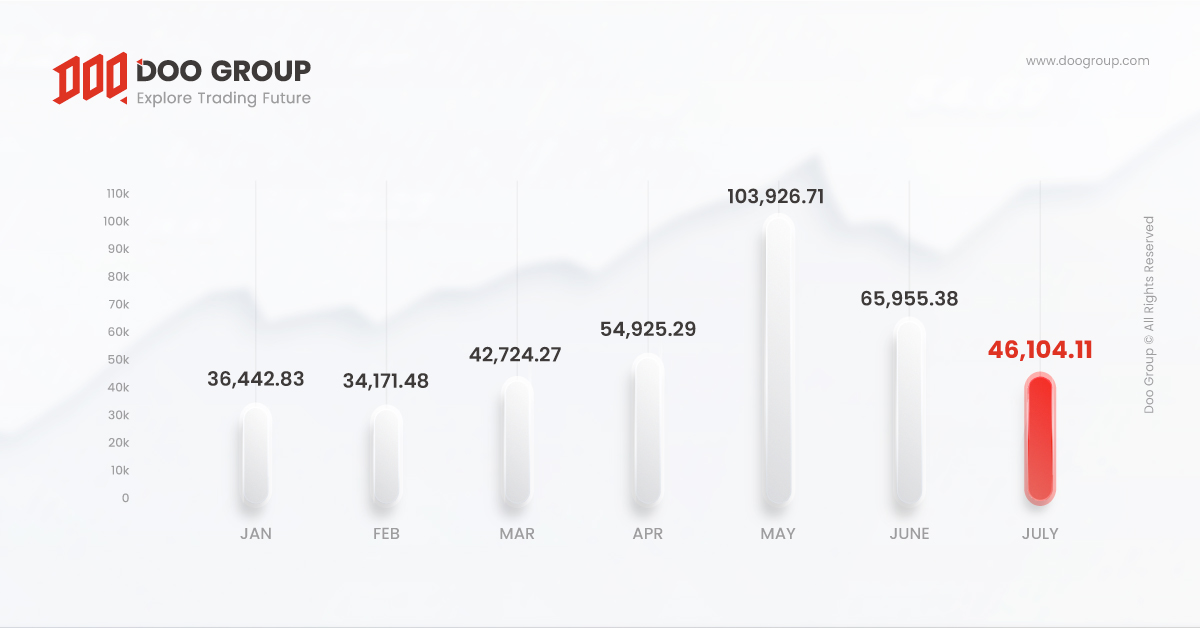The image size is (1200, 628).
Task: Click the JUNE bar in chart
Action: (909, 410)
